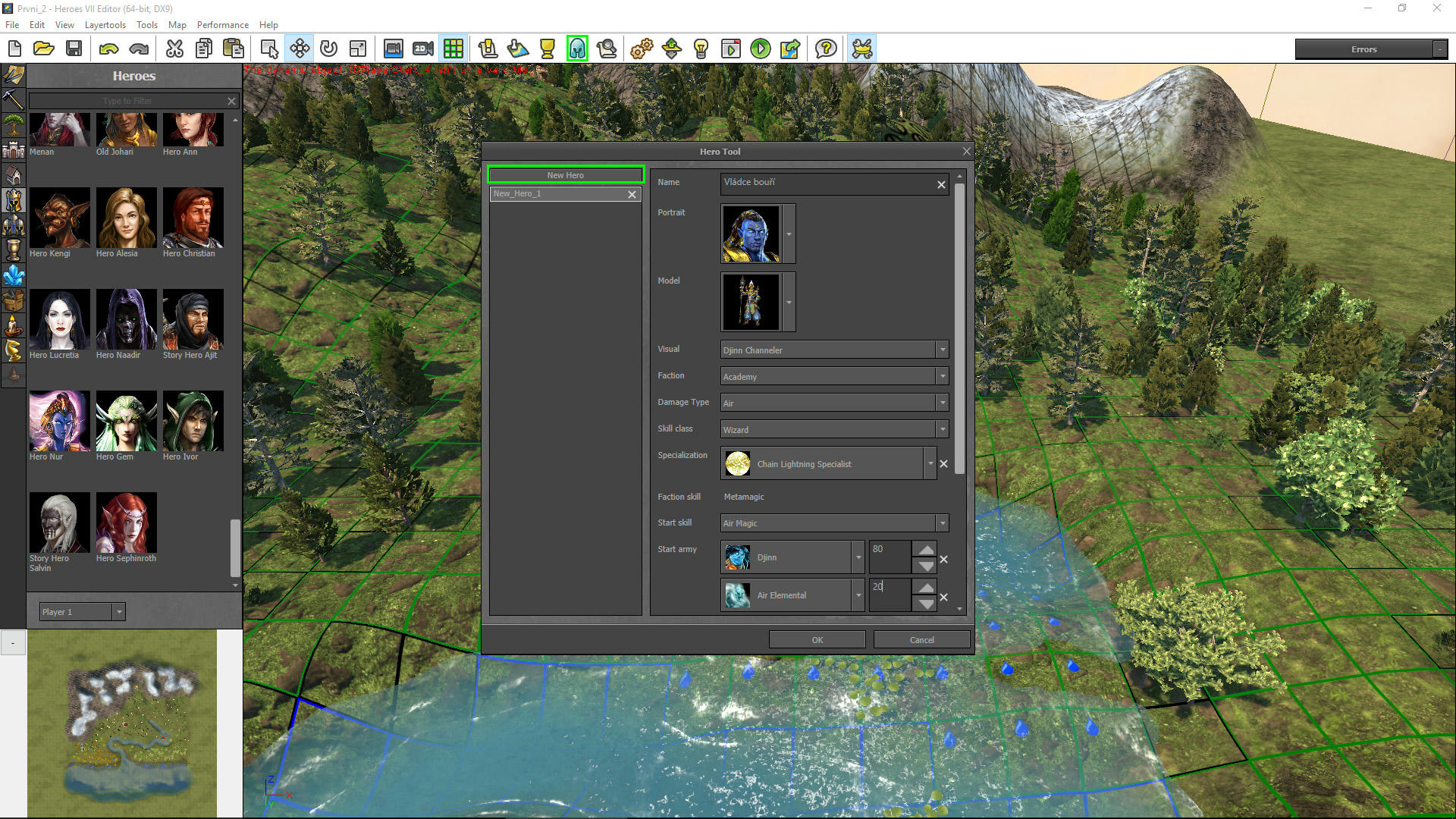
Task: Decrease the Air Elemental army count
Action: pyautogui.click(x=926, y=604)
